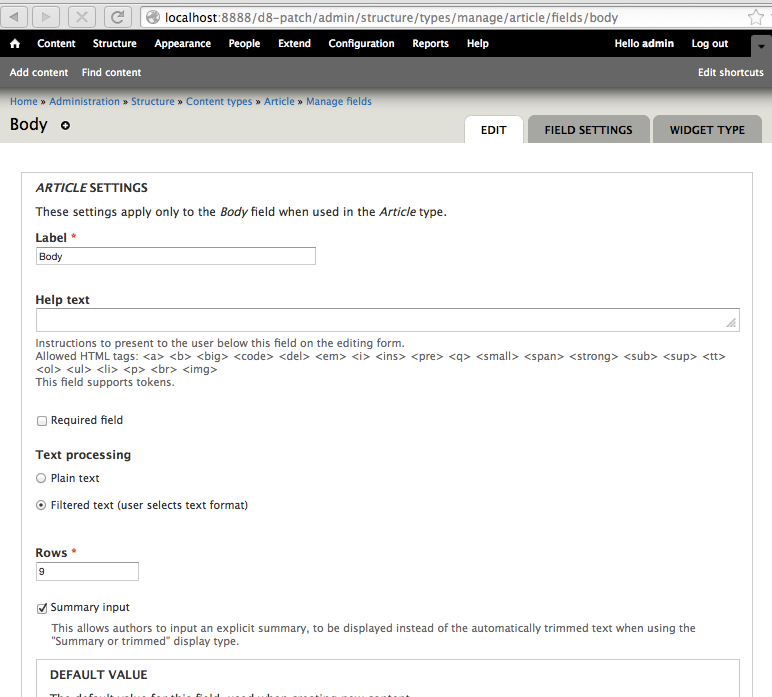Go to home via house icon

pos(15,43)
